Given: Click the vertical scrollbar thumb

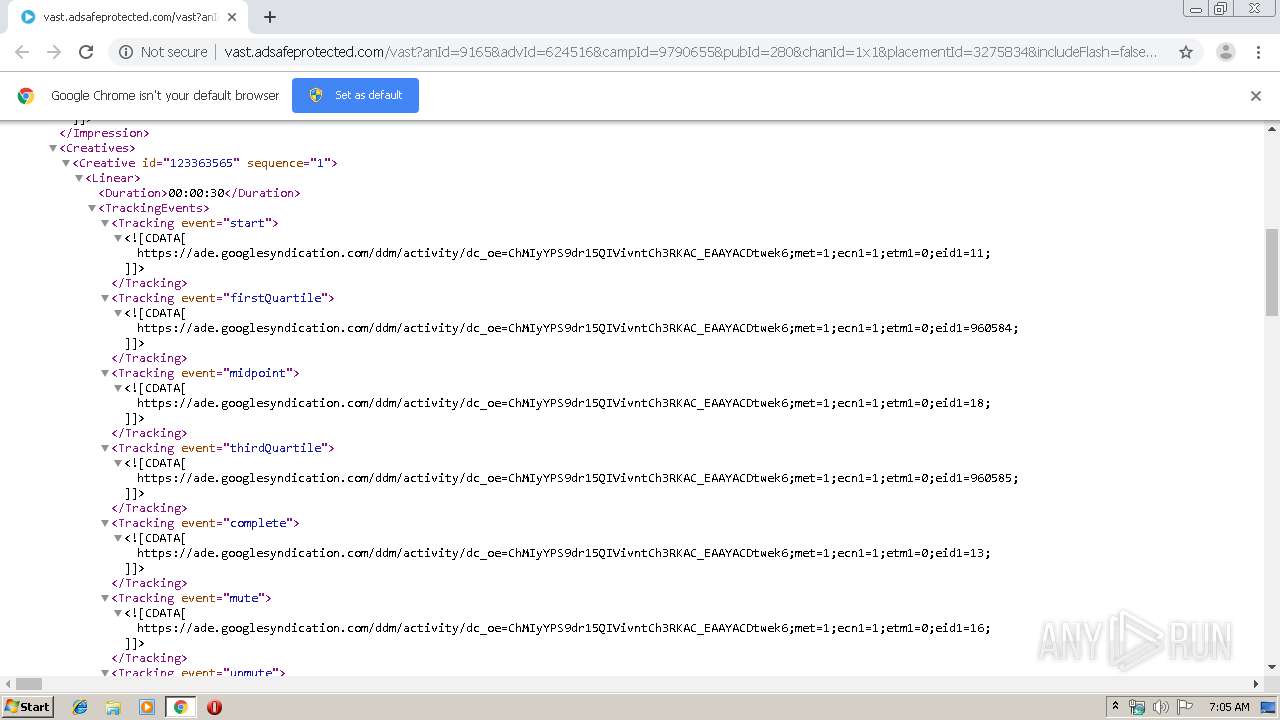Looking at the screenshot, I should point(1272,272).
